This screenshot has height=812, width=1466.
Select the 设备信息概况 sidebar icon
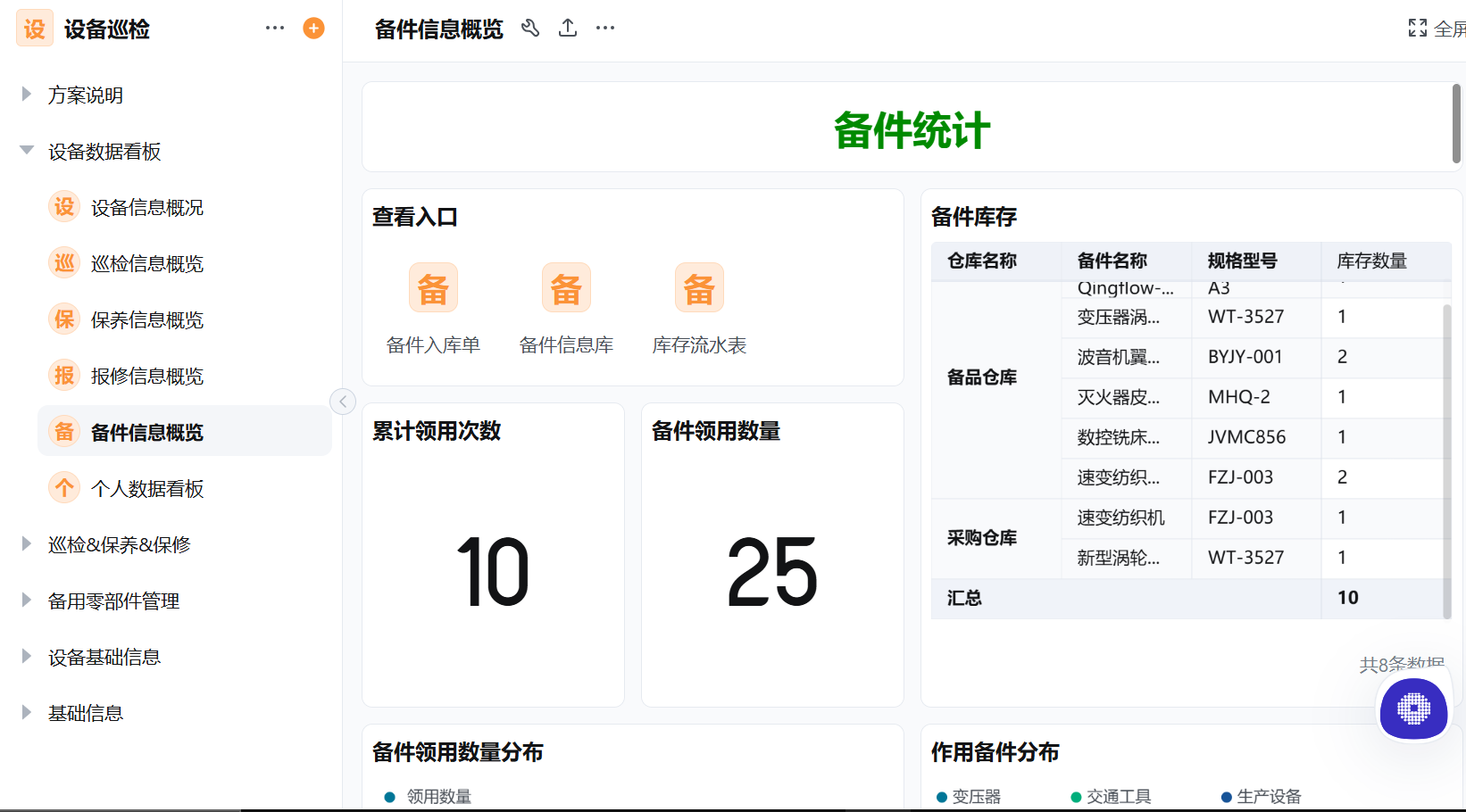tap(63, 206)
